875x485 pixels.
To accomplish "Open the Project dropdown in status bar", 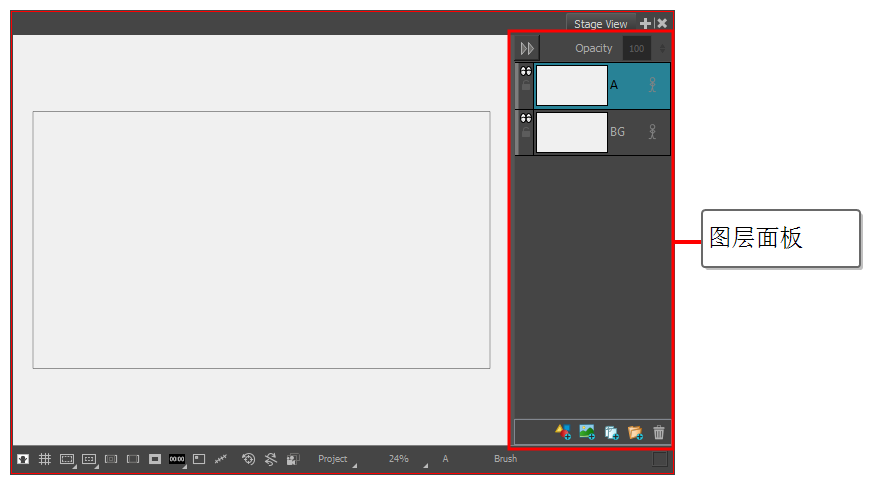I will pyautogui.click(x=336, y=459).
